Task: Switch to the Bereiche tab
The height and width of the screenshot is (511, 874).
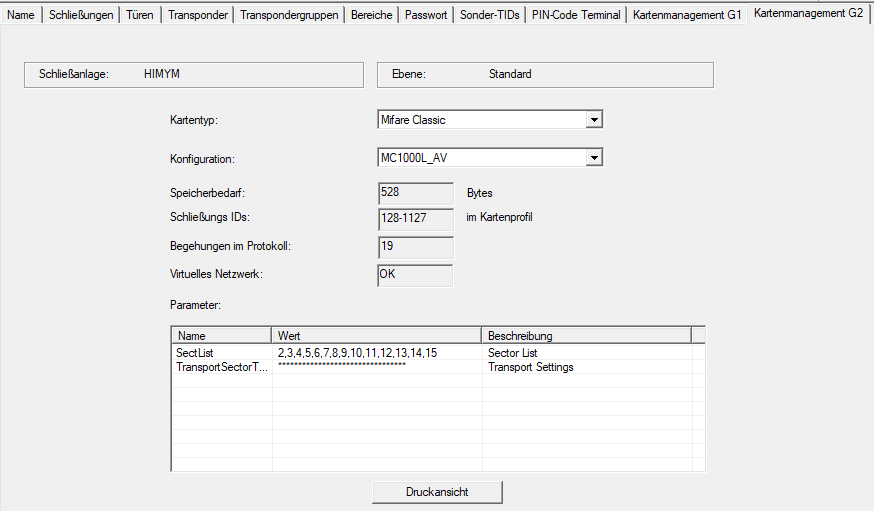Action: tap(371, 15)
